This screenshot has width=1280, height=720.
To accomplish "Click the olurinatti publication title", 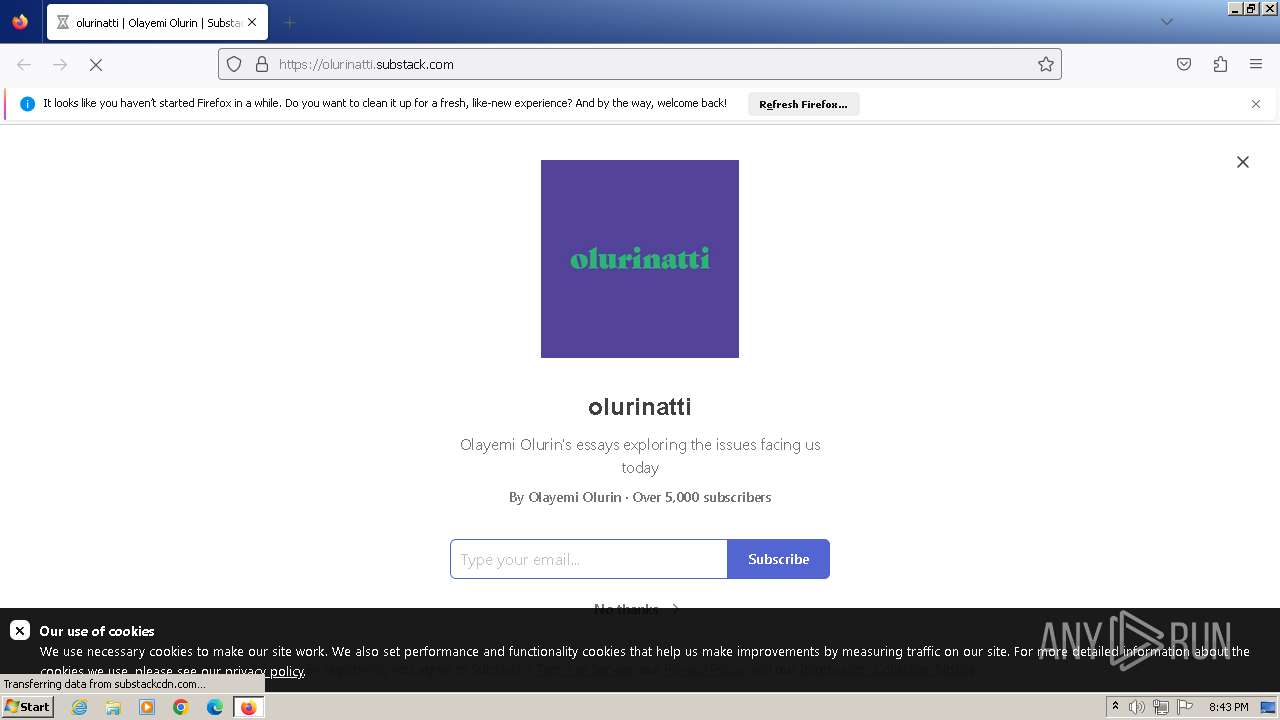I will click(640, 407).
